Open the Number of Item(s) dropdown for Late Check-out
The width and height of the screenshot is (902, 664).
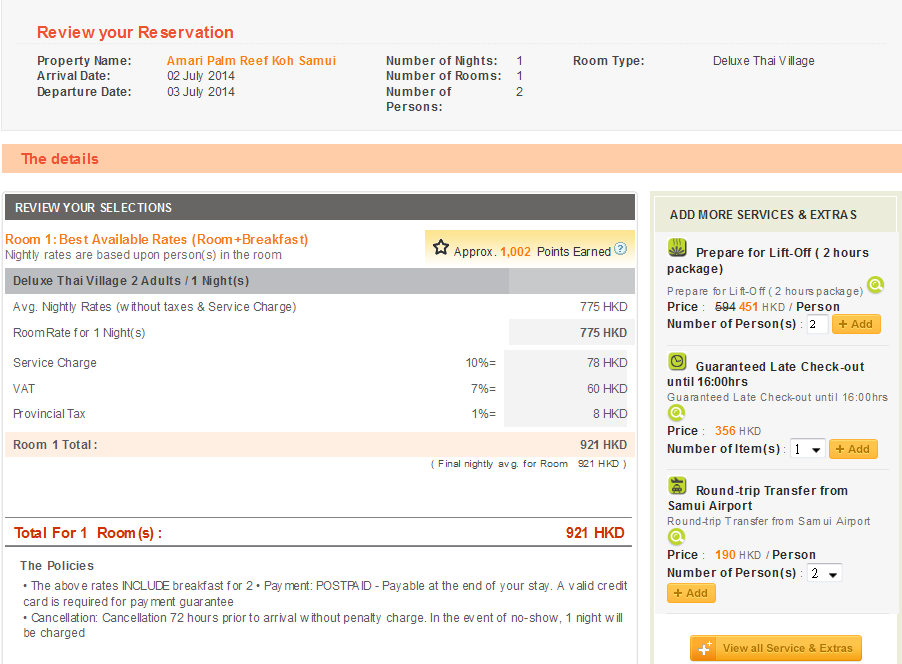coord(806,449)
